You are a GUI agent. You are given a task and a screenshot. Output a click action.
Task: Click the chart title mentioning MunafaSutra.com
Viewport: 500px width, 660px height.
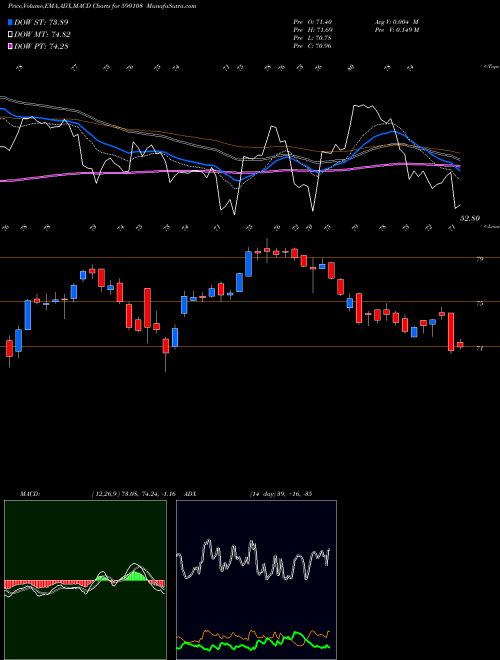click(102, 6)
